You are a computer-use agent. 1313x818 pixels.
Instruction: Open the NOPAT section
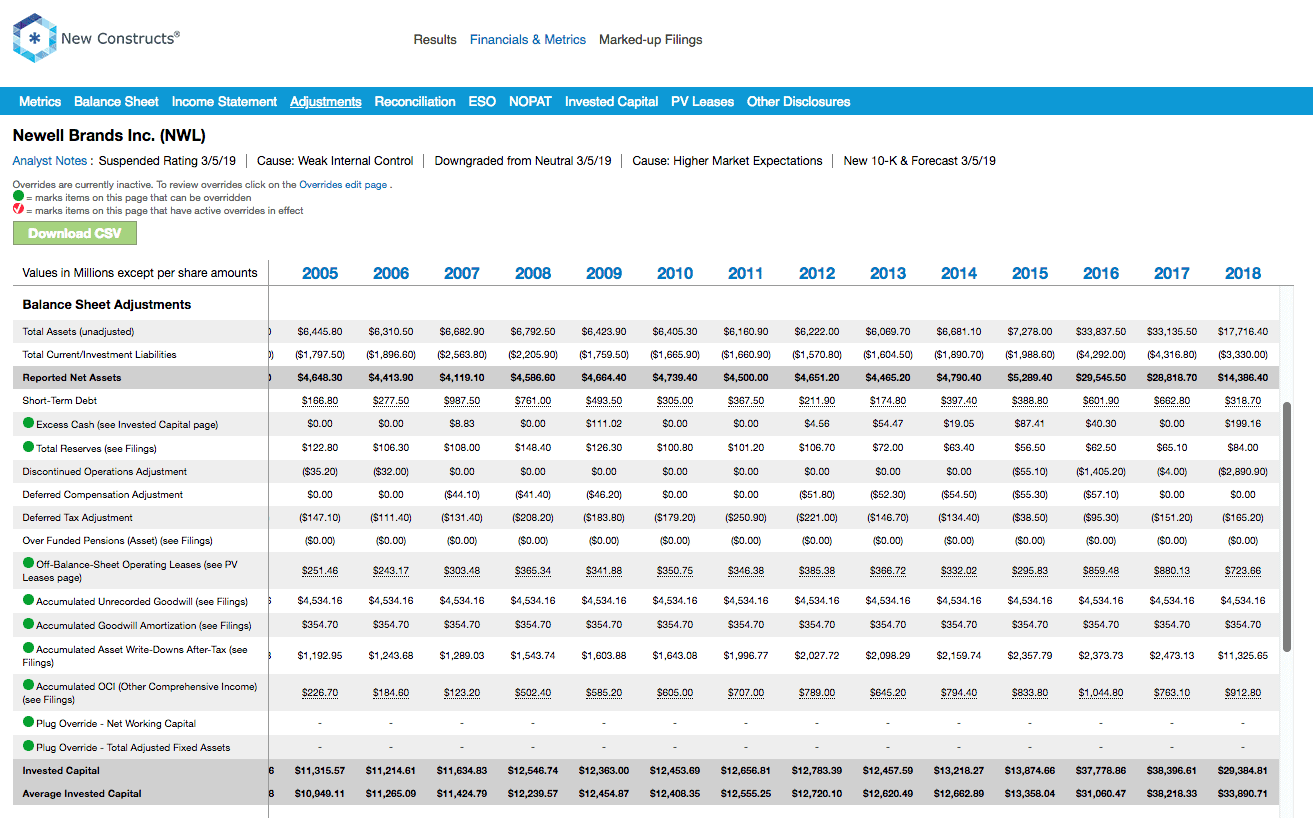tap(530, 102)
